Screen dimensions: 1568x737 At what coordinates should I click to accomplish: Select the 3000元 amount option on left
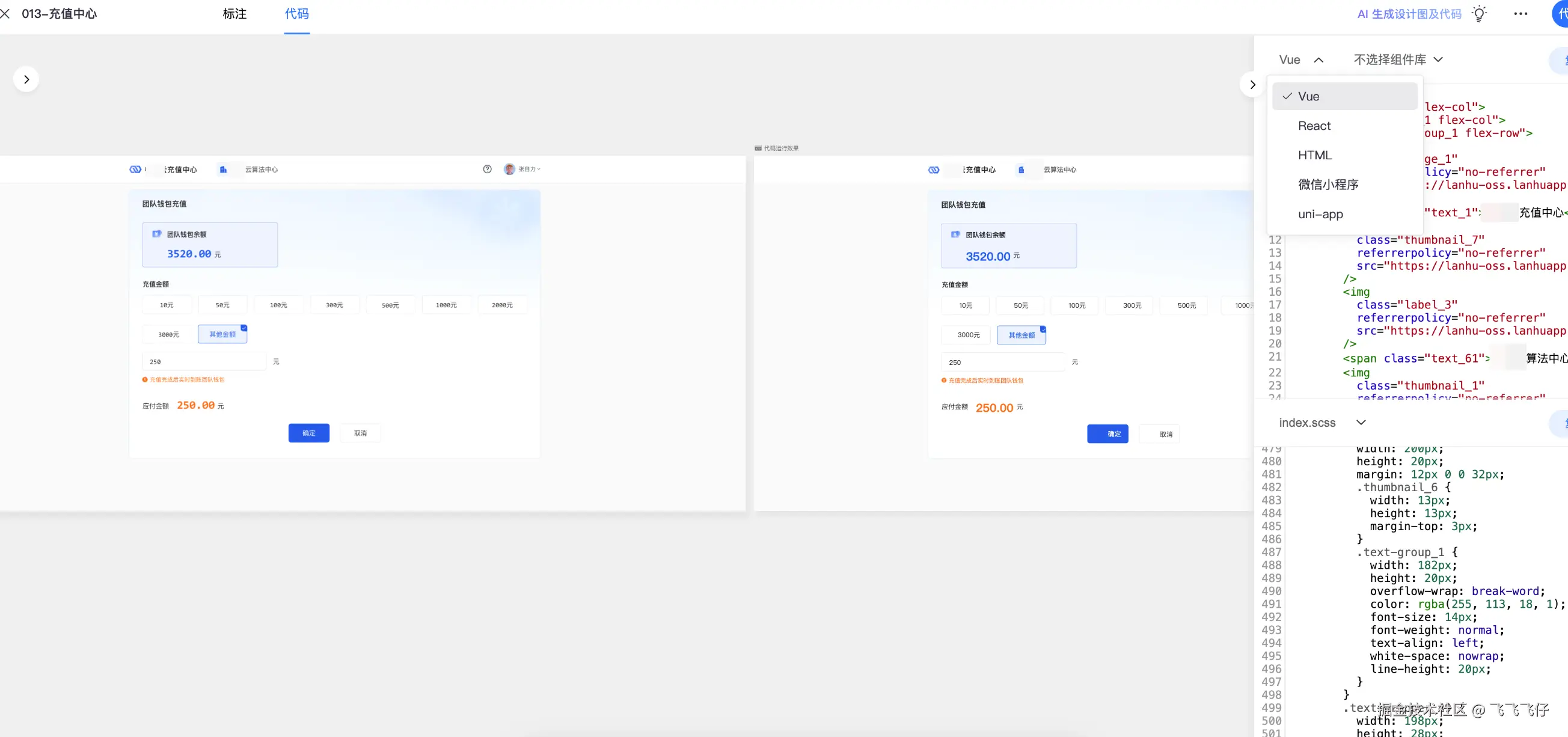(x=168, y=334)
